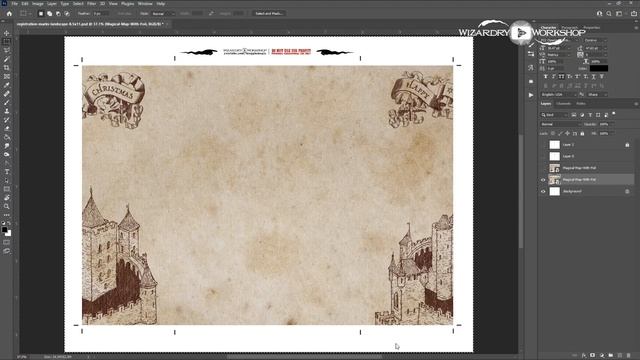Viewport: 640px width, 360px height.
Task: Open the File menu
Action: 15,4
